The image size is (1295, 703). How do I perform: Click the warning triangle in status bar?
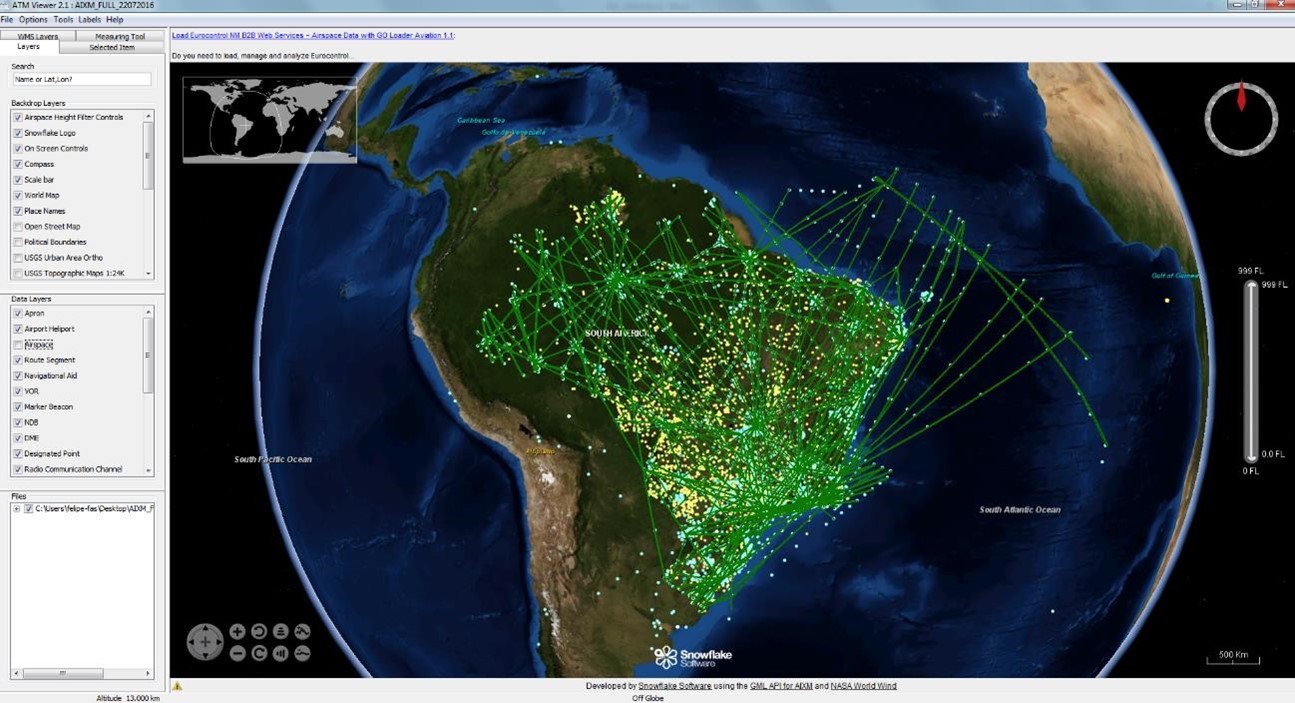(x=177, y=686)
